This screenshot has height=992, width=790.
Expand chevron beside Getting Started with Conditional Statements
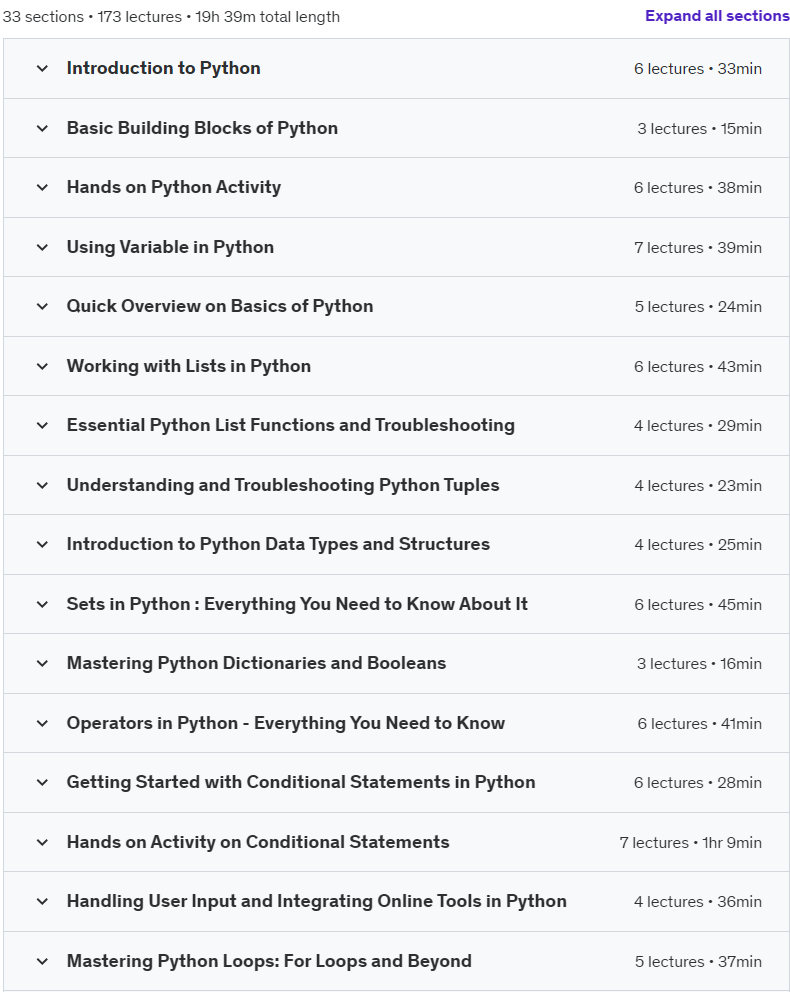(42, 782)
